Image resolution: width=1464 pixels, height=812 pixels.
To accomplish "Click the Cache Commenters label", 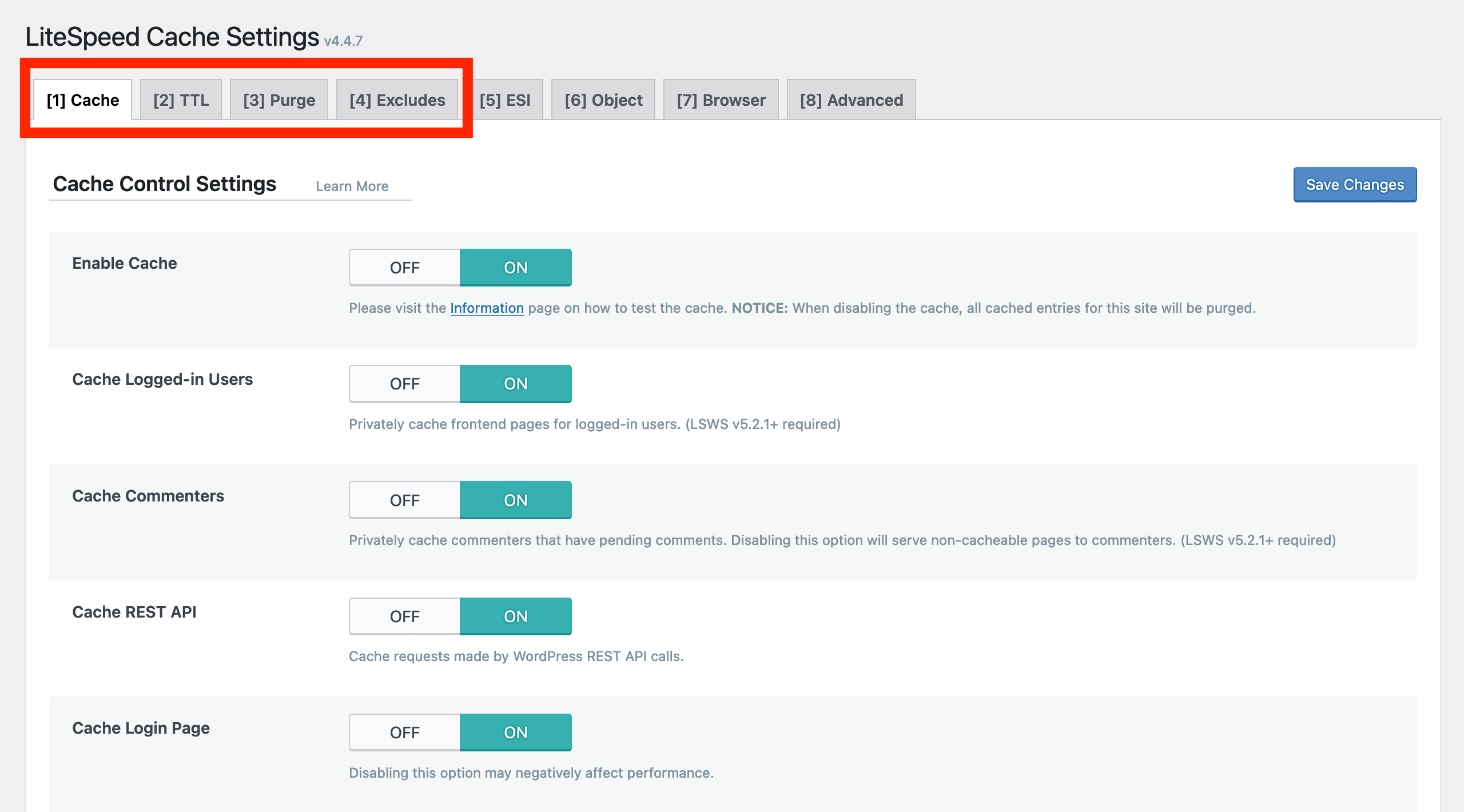I will [148, 496].
